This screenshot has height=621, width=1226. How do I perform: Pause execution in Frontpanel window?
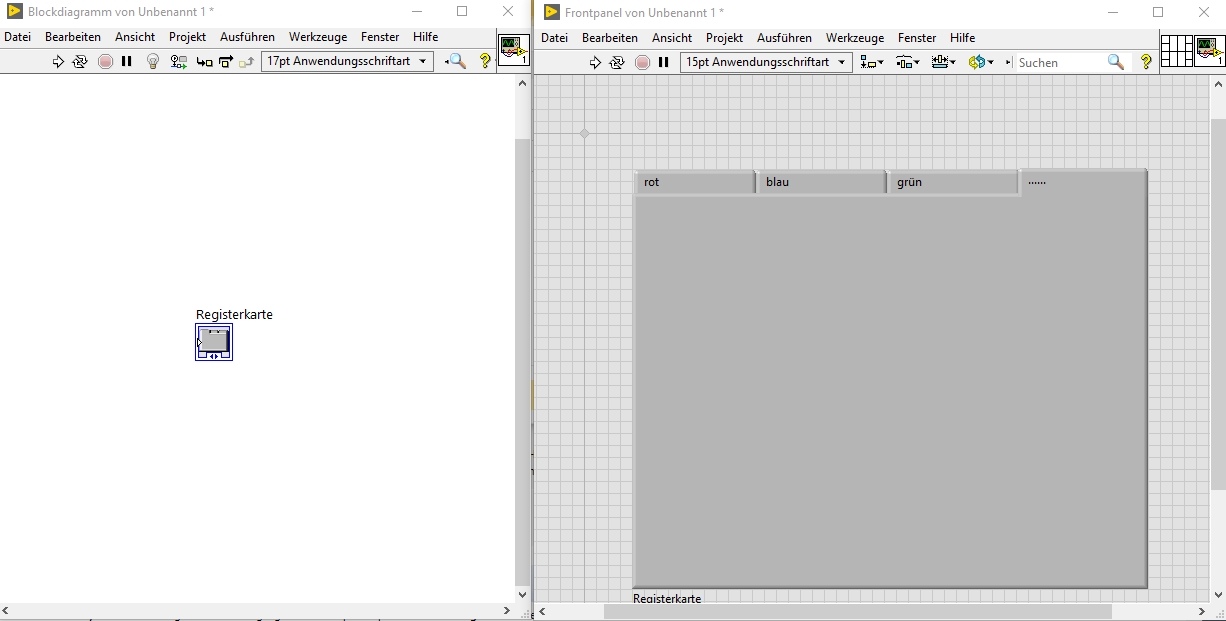[664, 62]
